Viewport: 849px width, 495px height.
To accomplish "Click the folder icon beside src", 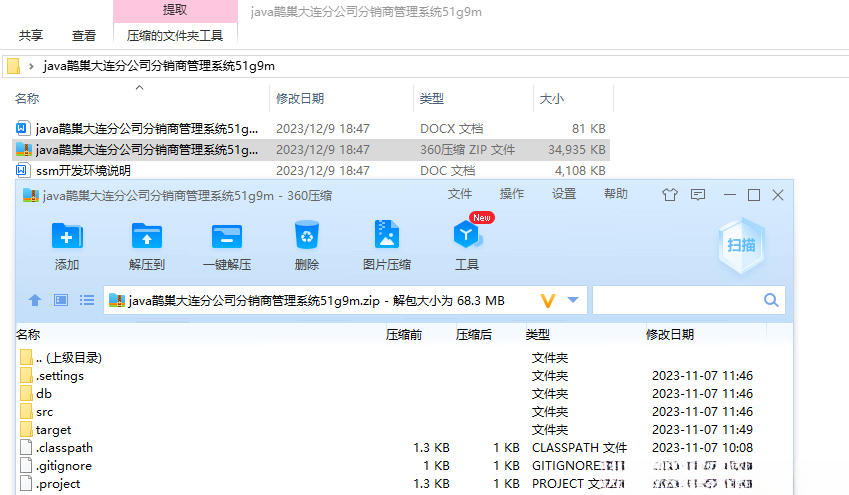I will tap(26, 412).
